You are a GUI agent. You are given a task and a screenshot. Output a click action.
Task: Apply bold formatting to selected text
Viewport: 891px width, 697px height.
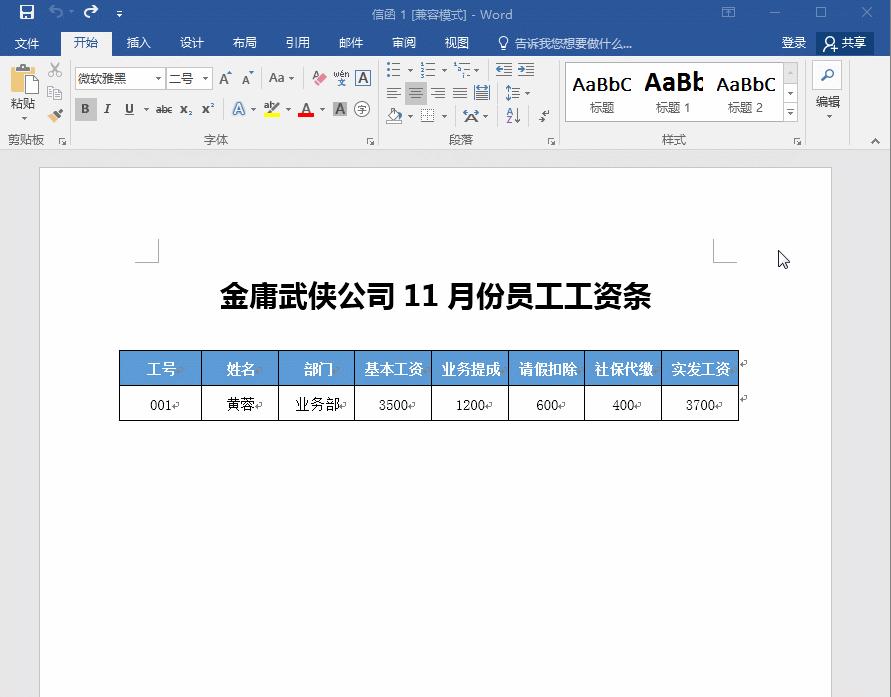(85, 109)
